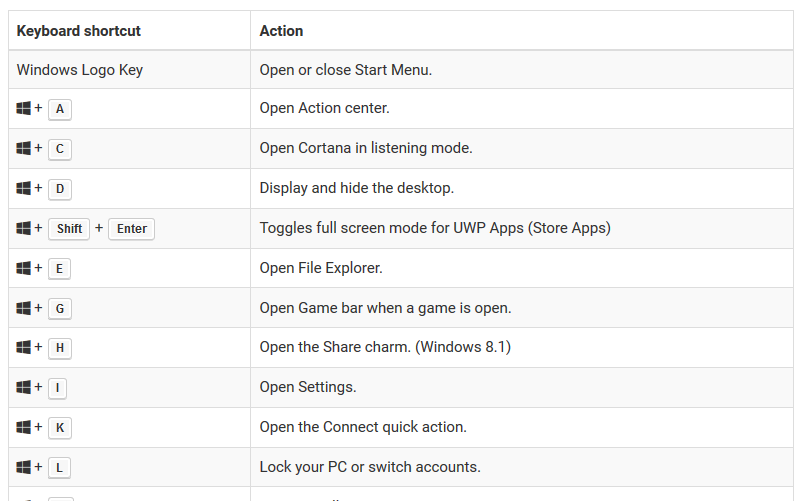
Task: Click the Enter keycap
Action: (x=132, y=229)
